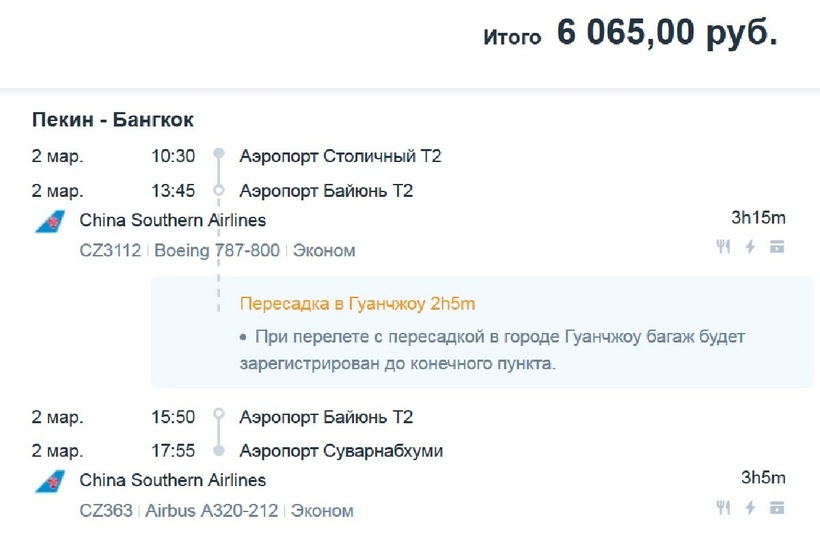Click the entertainment icon for flight CZ3112
Image resolution: width=820 pixels, height=534 pixels.
777,247
